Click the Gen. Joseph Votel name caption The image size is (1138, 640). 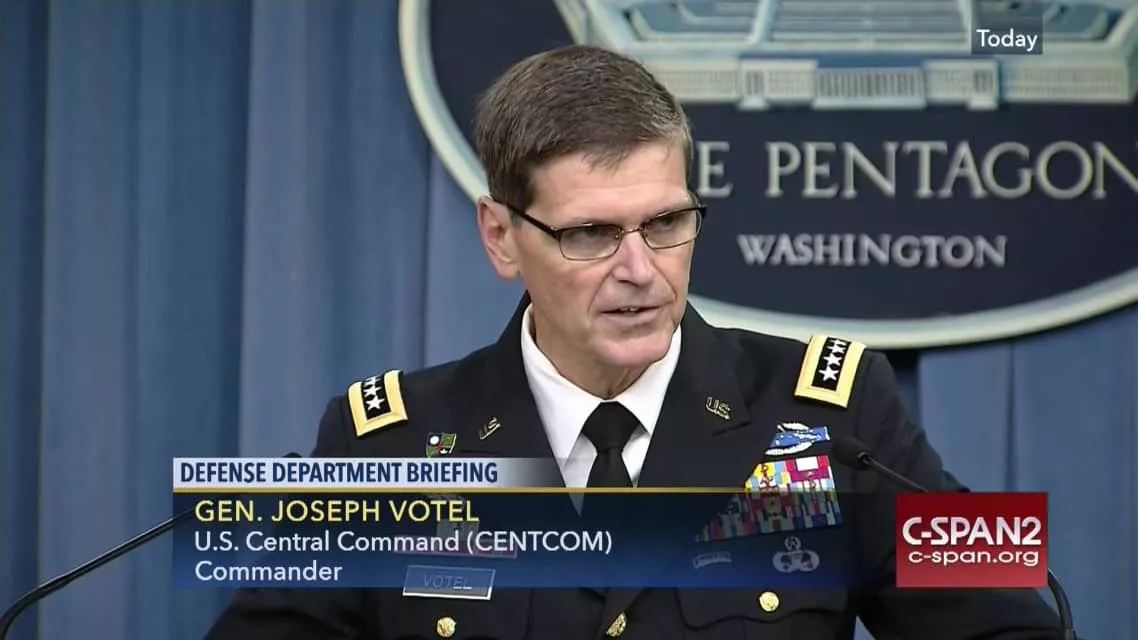point(337,511)
